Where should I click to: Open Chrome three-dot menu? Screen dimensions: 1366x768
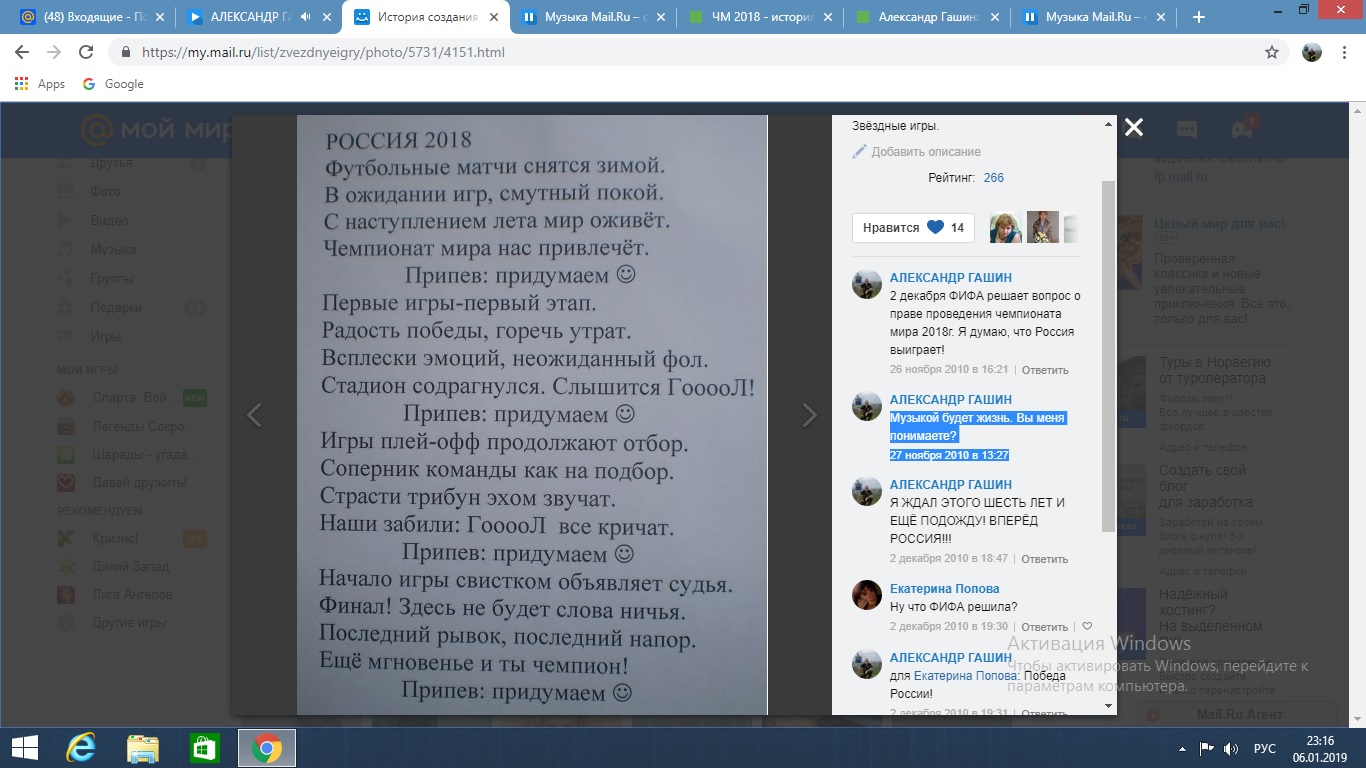tap(1345, 52)
